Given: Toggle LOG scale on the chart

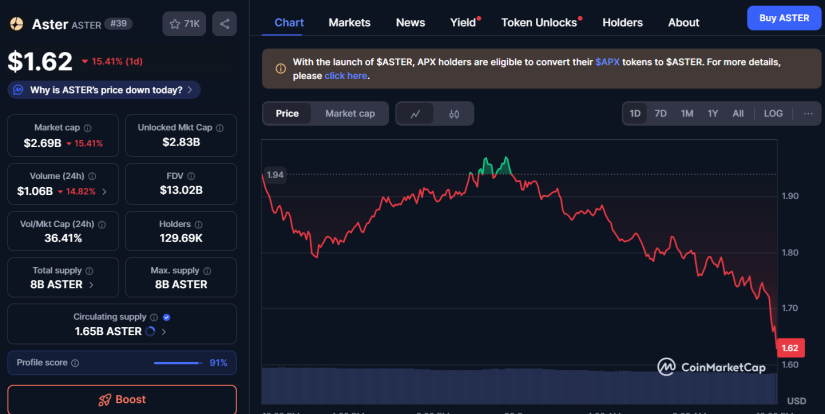Looking at the screenshot, I should [773, 114].
